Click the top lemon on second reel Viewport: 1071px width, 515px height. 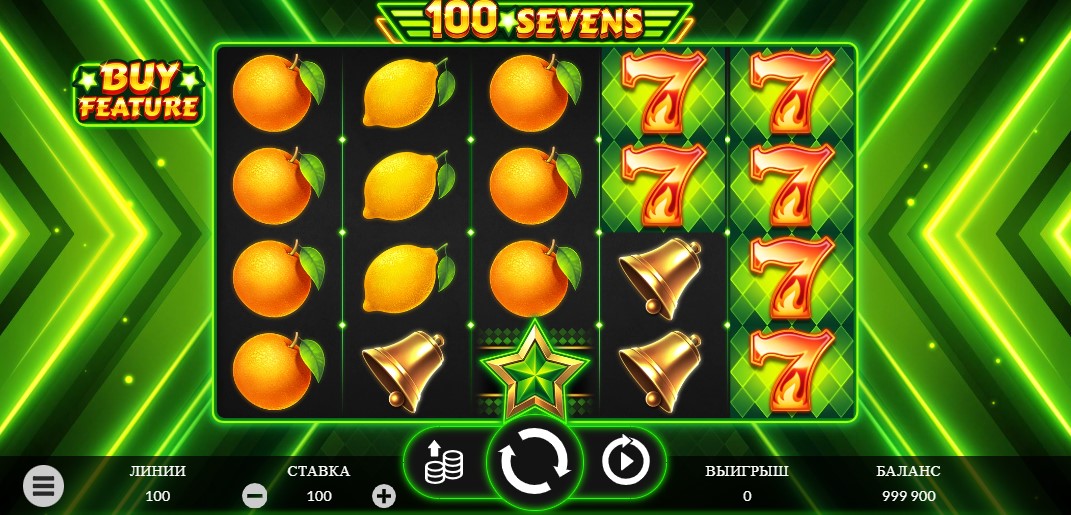[x=408, y=92]
